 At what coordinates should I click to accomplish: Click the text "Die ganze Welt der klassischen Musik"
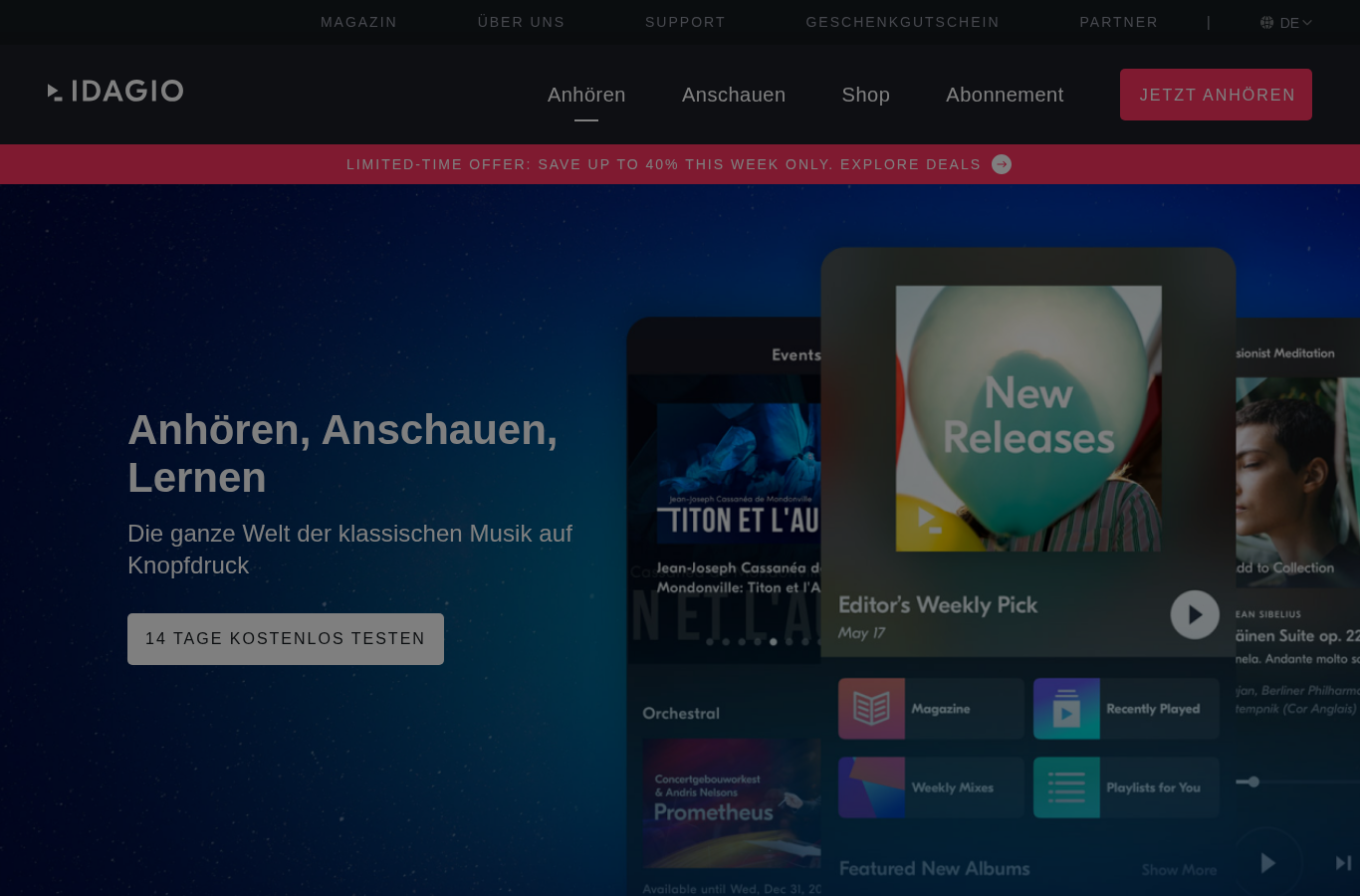point(330,534)
